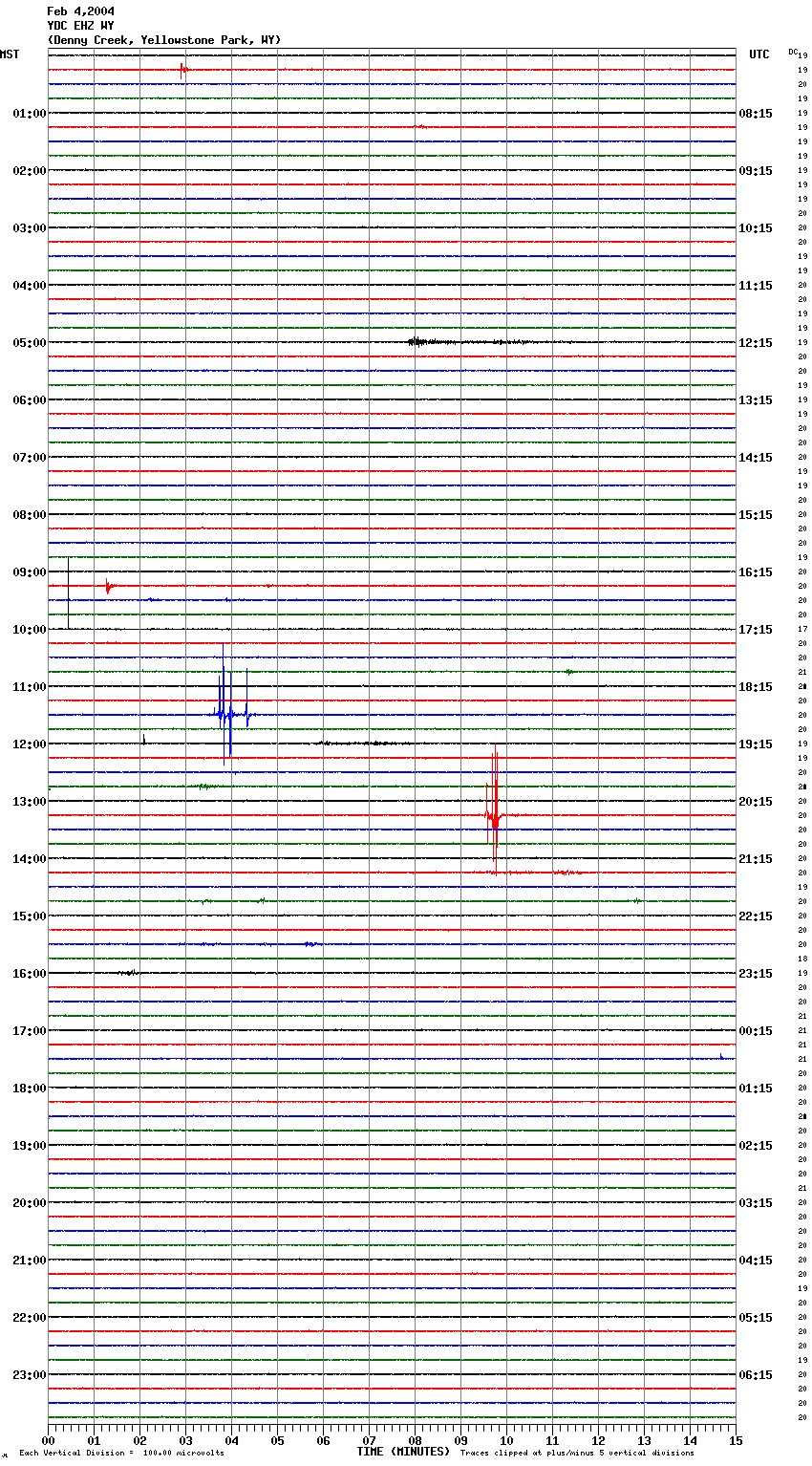The height and width of the screenshot is (1466, 812).
Task: Click the '02:00' MST time label
Action: (x=30, y=171)
